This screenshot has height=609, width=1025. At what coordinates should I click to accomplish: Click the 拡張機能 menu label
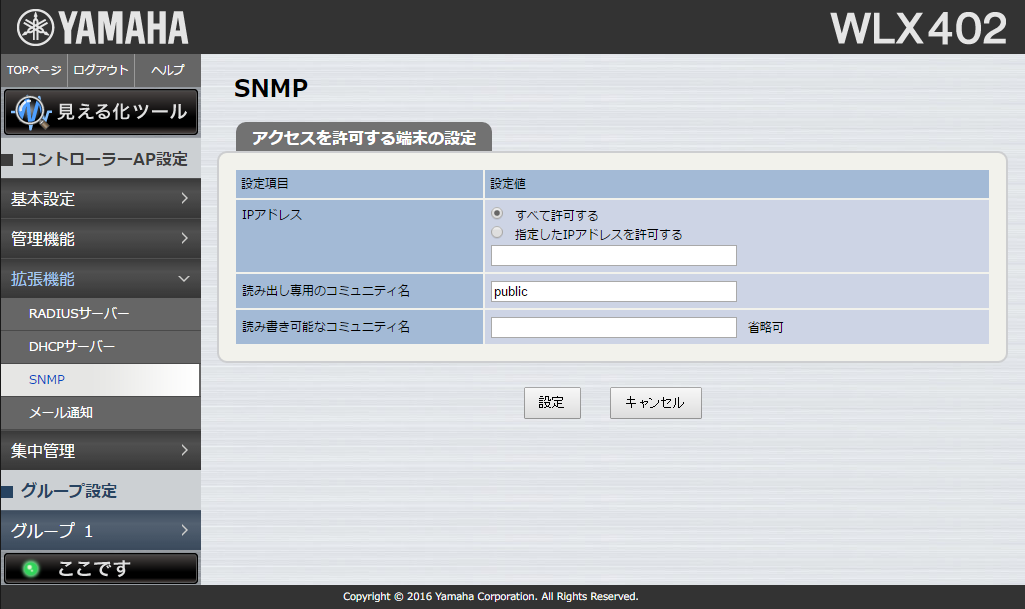[x=43, y=279]
